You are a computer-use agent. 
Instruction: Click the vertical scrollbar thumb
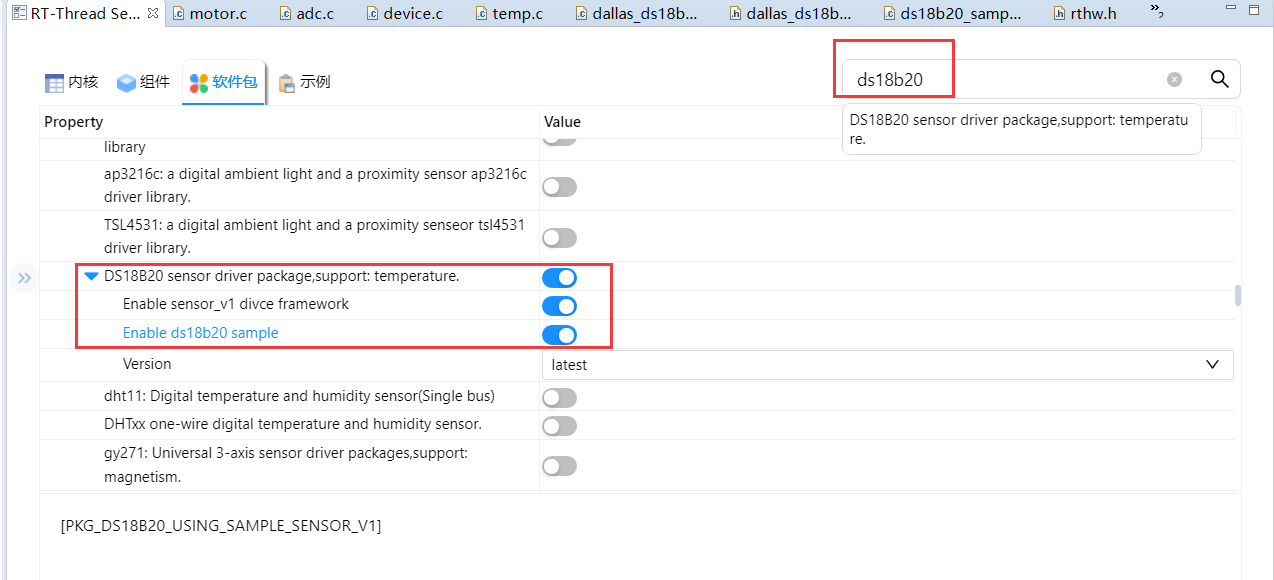point(1238,296)
